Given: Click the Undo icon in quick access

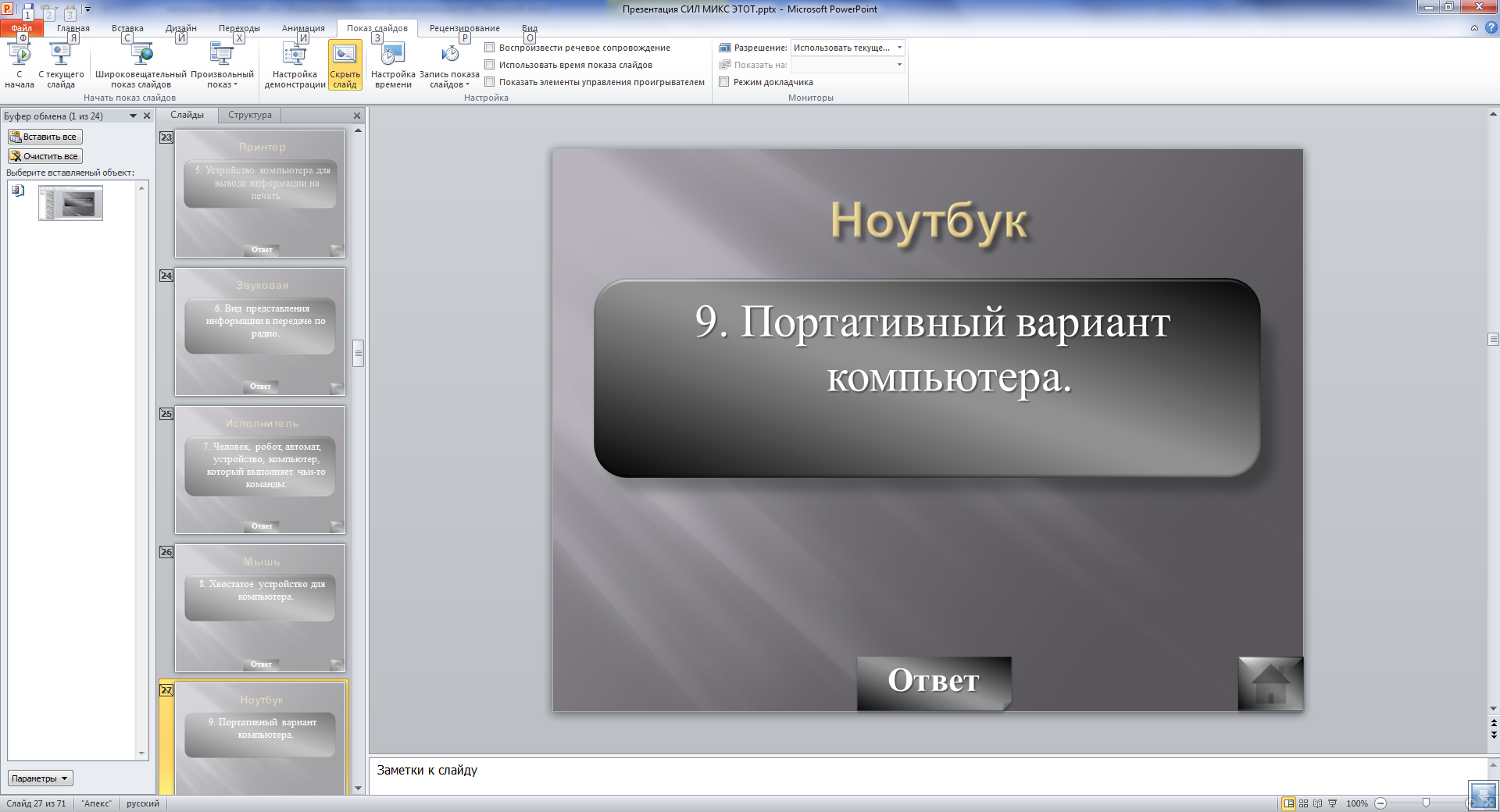Looking at the screenshot, I should point(49,9).
